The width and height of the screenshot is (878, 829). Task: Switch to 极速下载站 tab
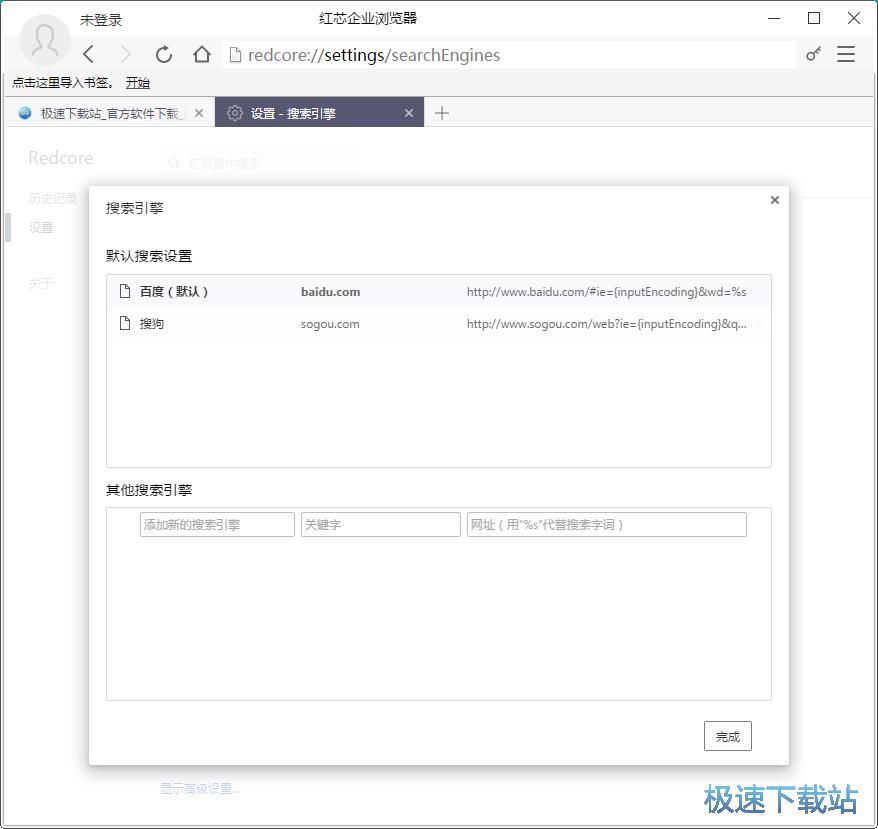click(x=110, y=113)
